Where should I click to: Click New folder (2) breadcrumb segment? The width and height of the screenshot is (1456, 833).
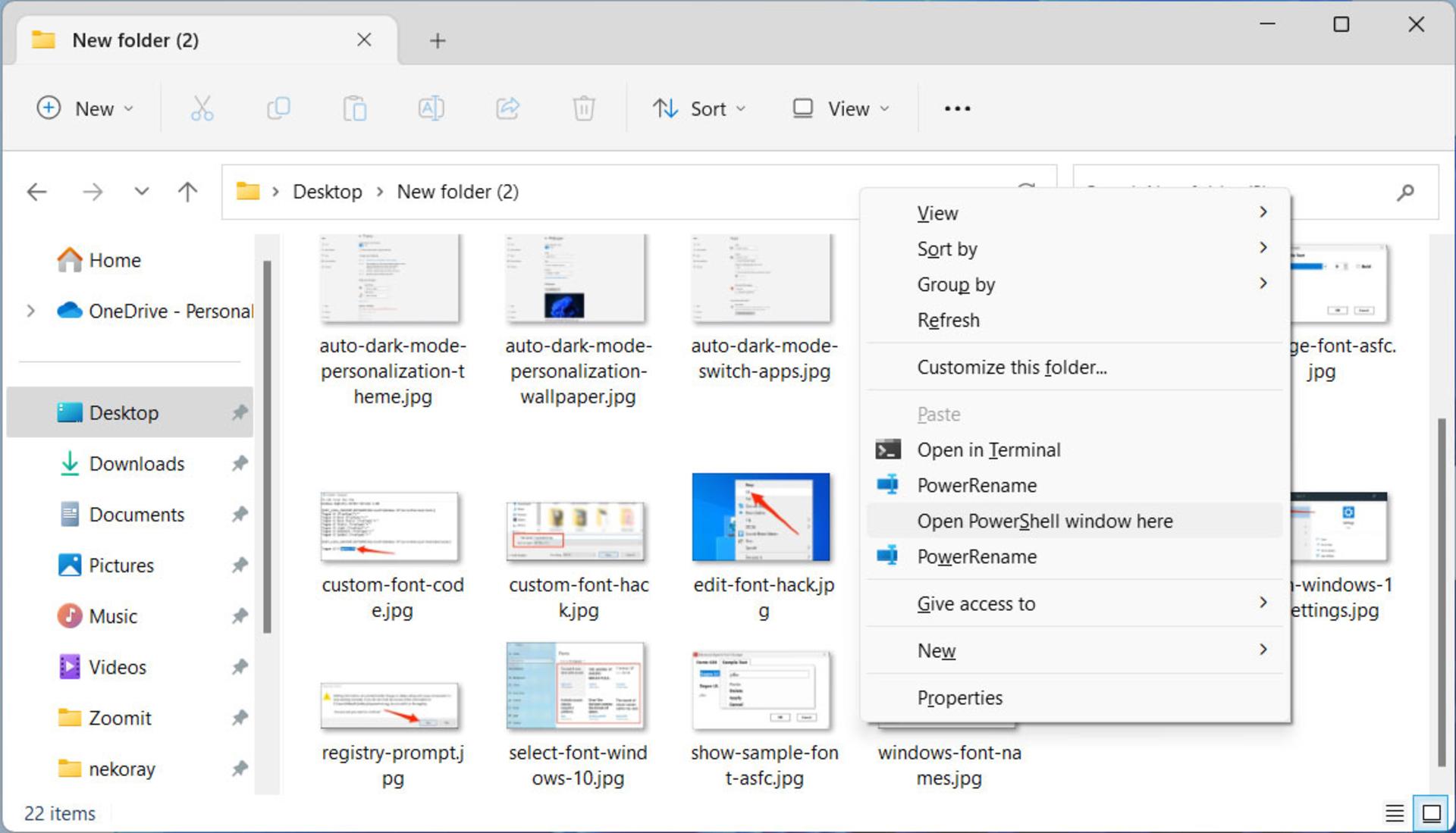pyautogui.click(x=458, y=192)
